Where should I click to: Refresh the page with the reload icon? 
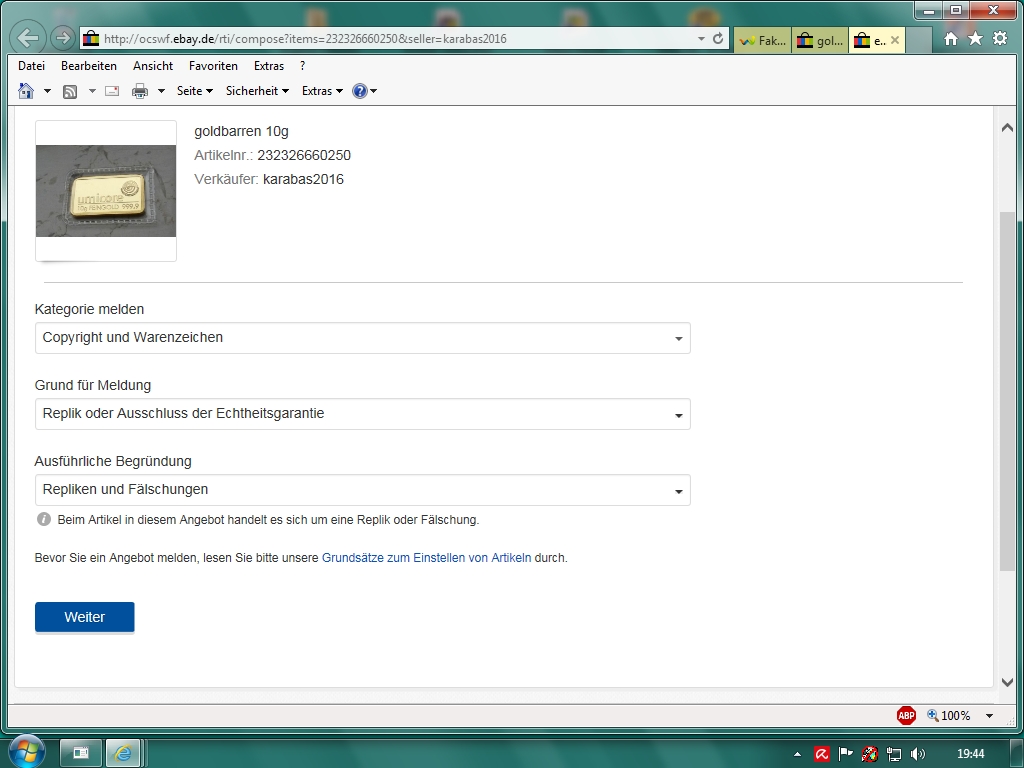[718, 39]
